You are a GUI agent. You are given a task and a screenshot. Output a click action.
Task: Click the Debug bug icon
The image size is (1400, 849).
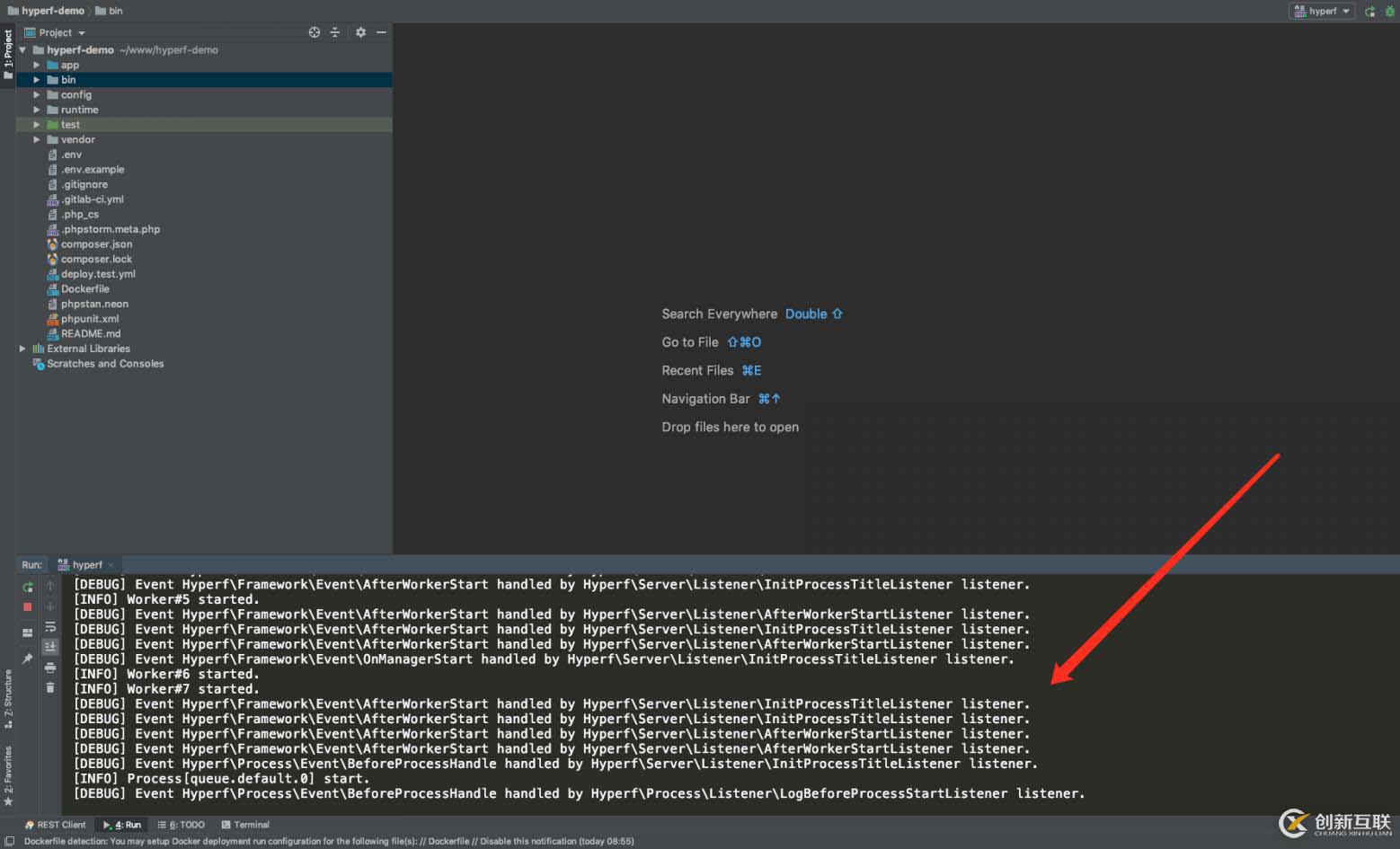(1389, 12)
